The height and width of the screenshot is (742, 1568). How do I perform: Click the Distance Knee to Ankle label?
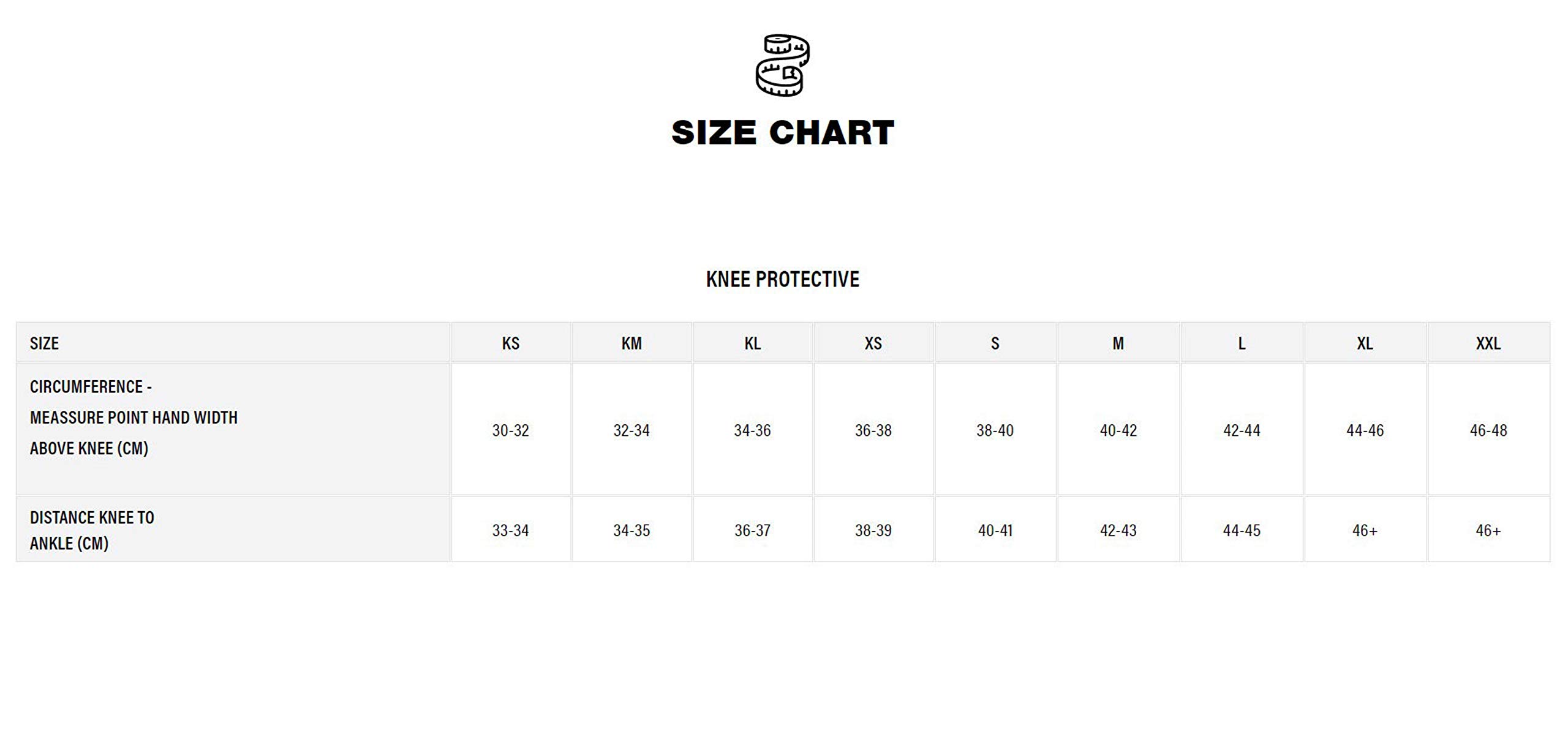(92, 530)
